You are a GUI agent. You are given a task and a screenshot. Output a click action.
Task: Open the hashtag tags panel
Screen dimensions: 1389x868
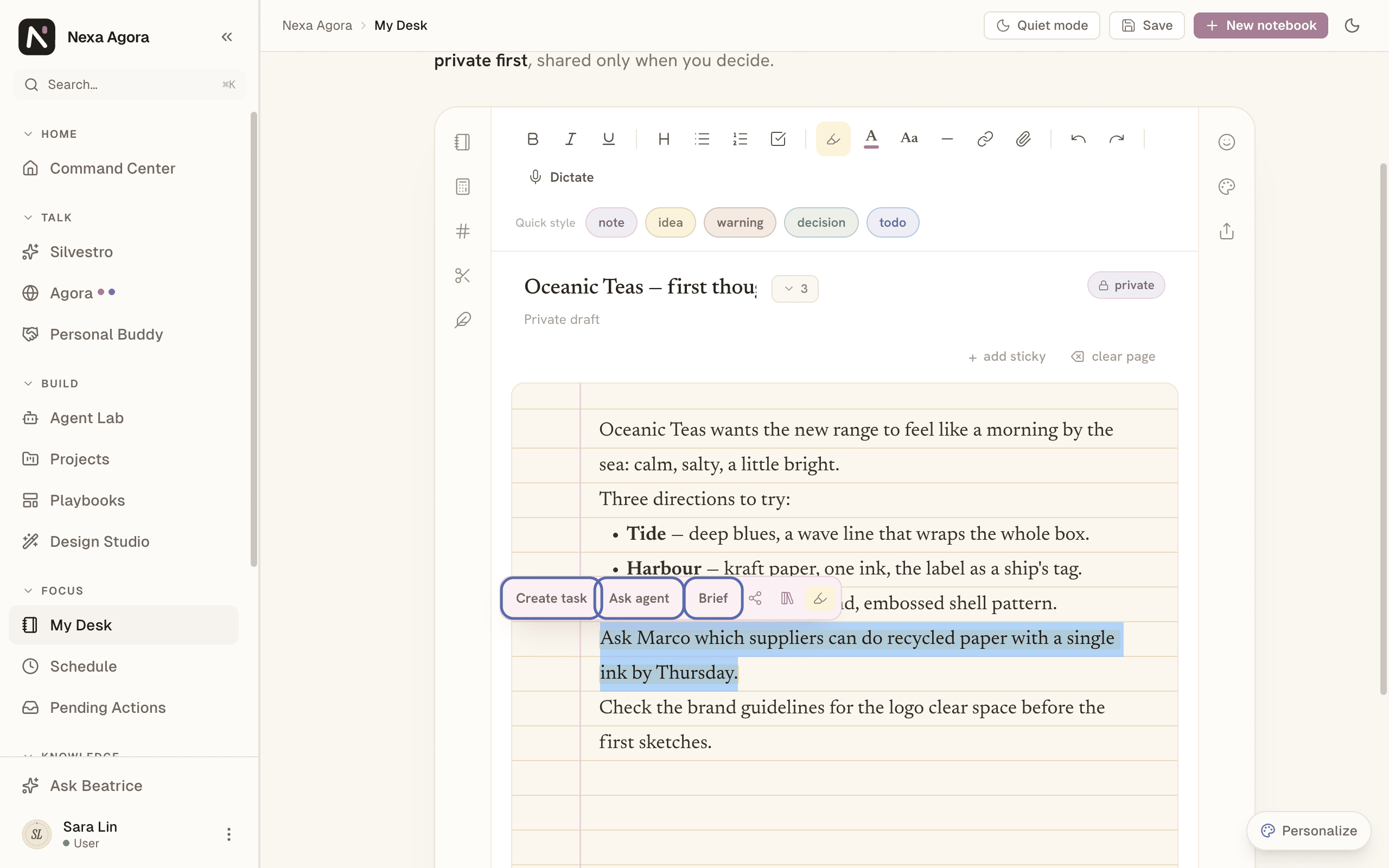pyautogui.click(x=463, y=231)
